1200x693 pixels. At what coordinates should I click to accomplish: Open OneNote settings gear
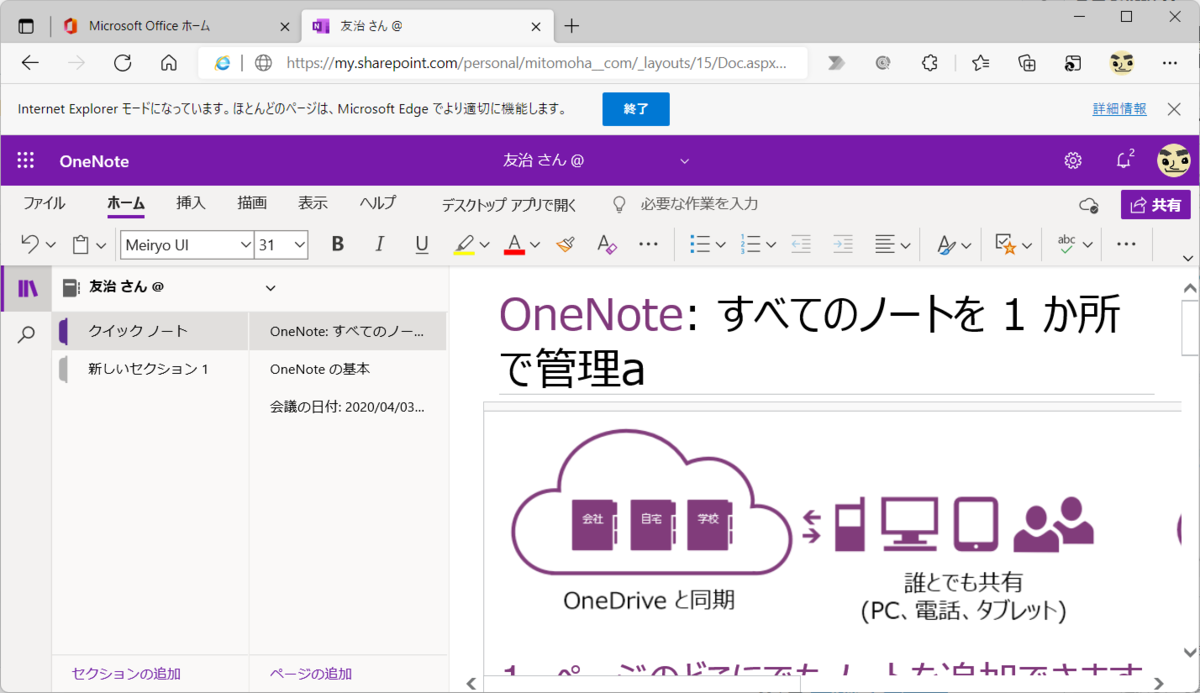point(1073,160)
